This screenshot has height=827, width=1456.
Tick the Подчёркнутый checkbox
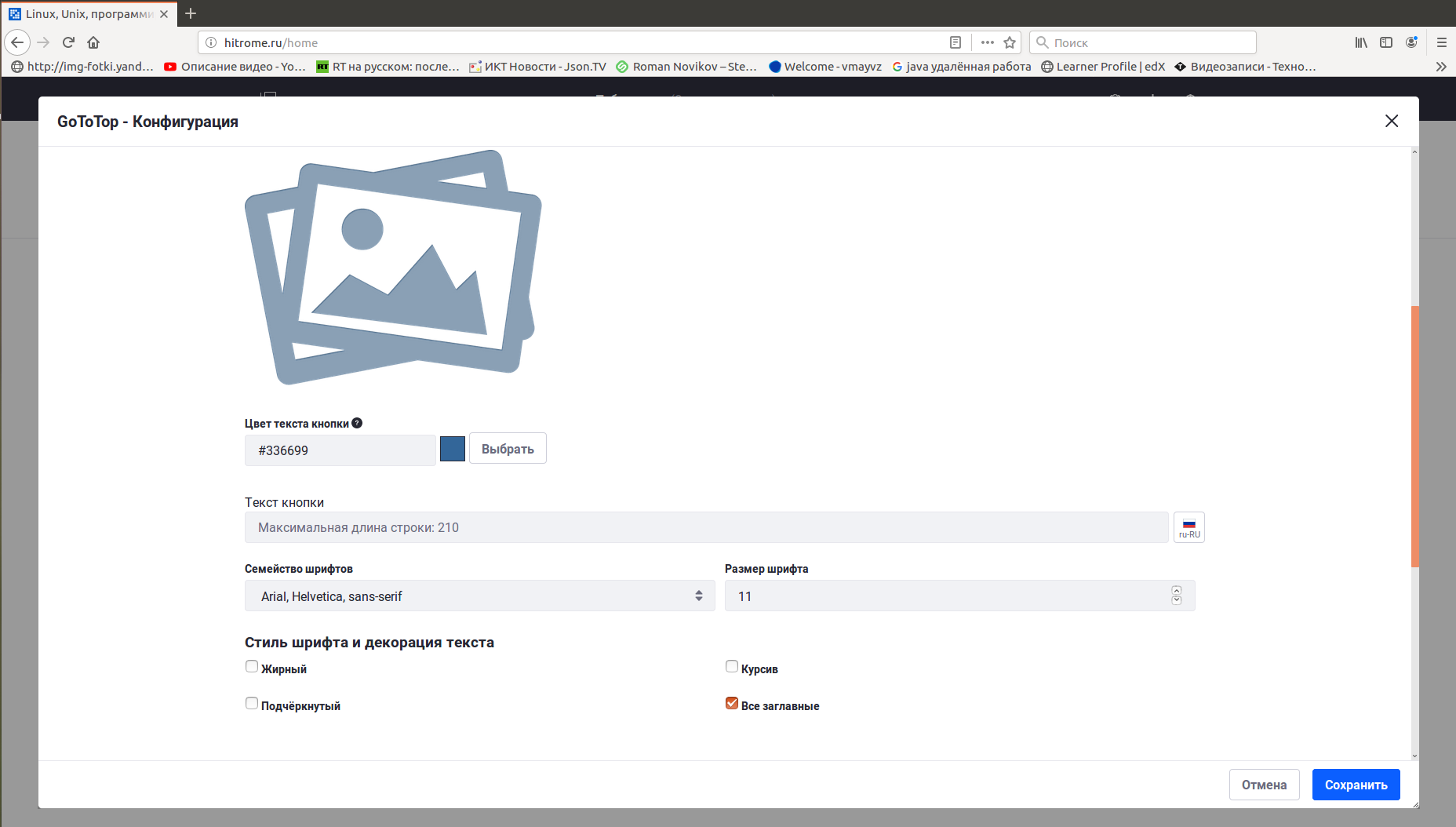252,703
